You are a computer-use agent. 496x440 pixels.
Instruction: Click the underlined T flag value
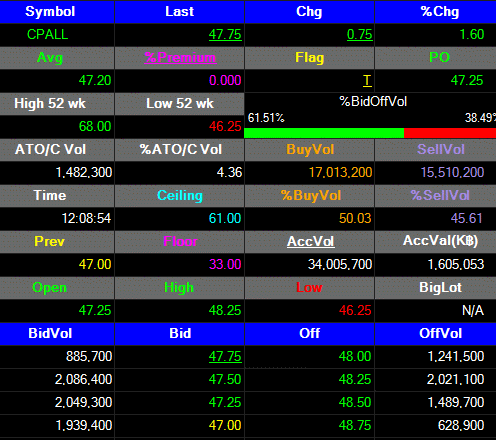pos(367,80)
